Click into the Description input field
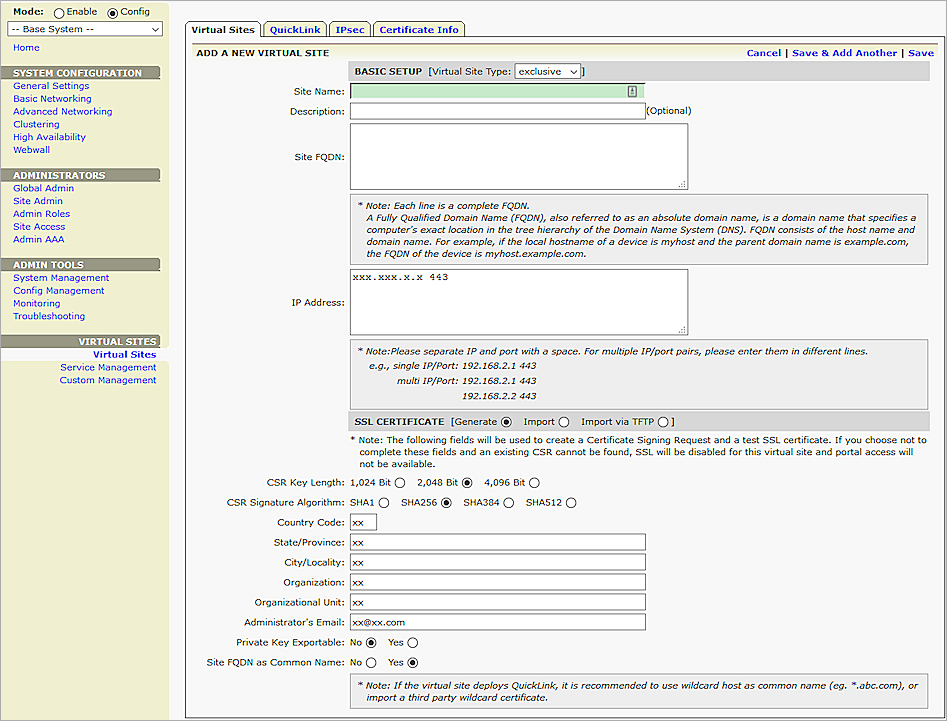The width and height of the screenshot is (947, 721). coord(497,111)
